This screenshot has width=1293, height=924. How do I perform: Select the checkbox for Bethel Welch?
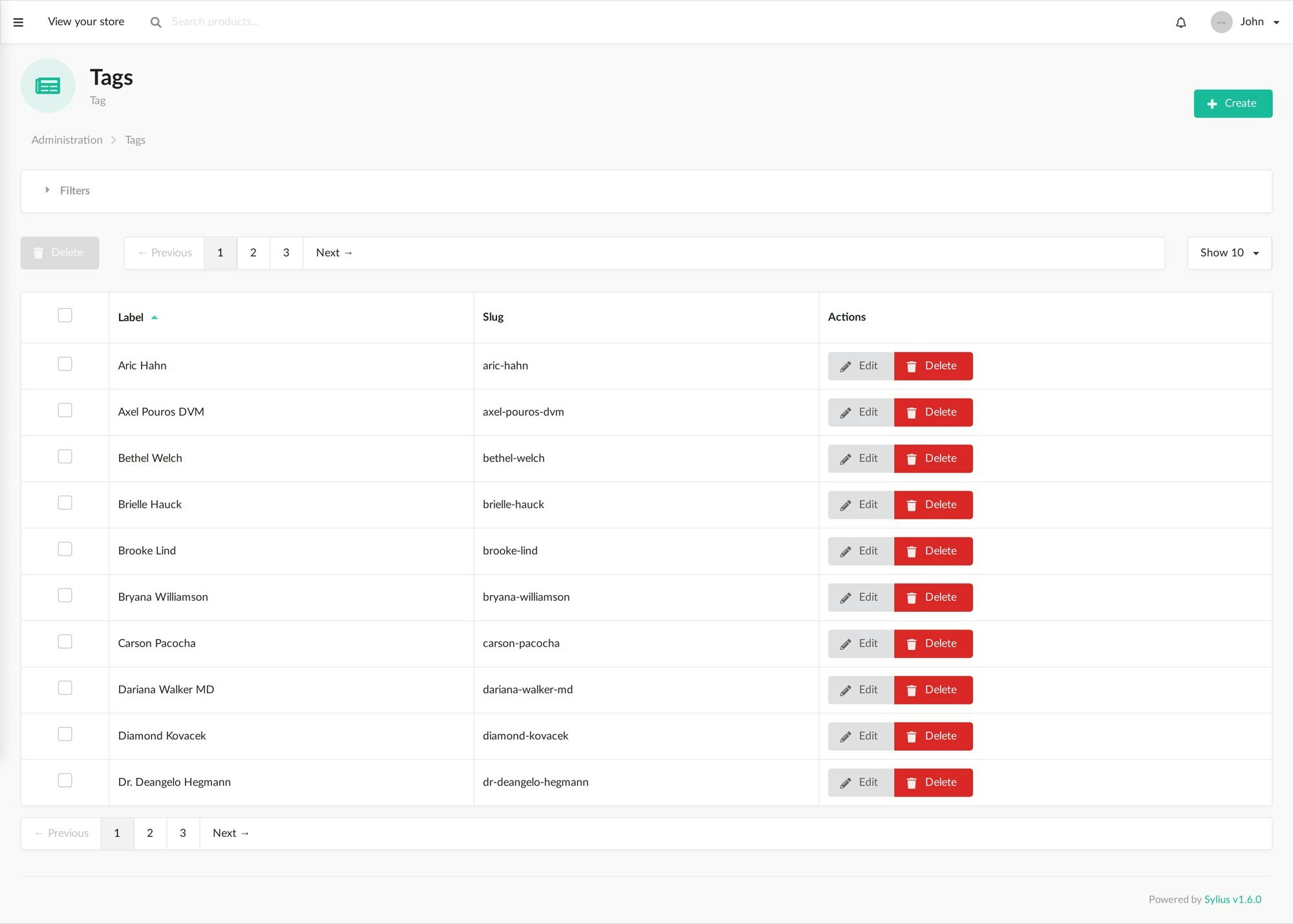click(x=65, y=456)
